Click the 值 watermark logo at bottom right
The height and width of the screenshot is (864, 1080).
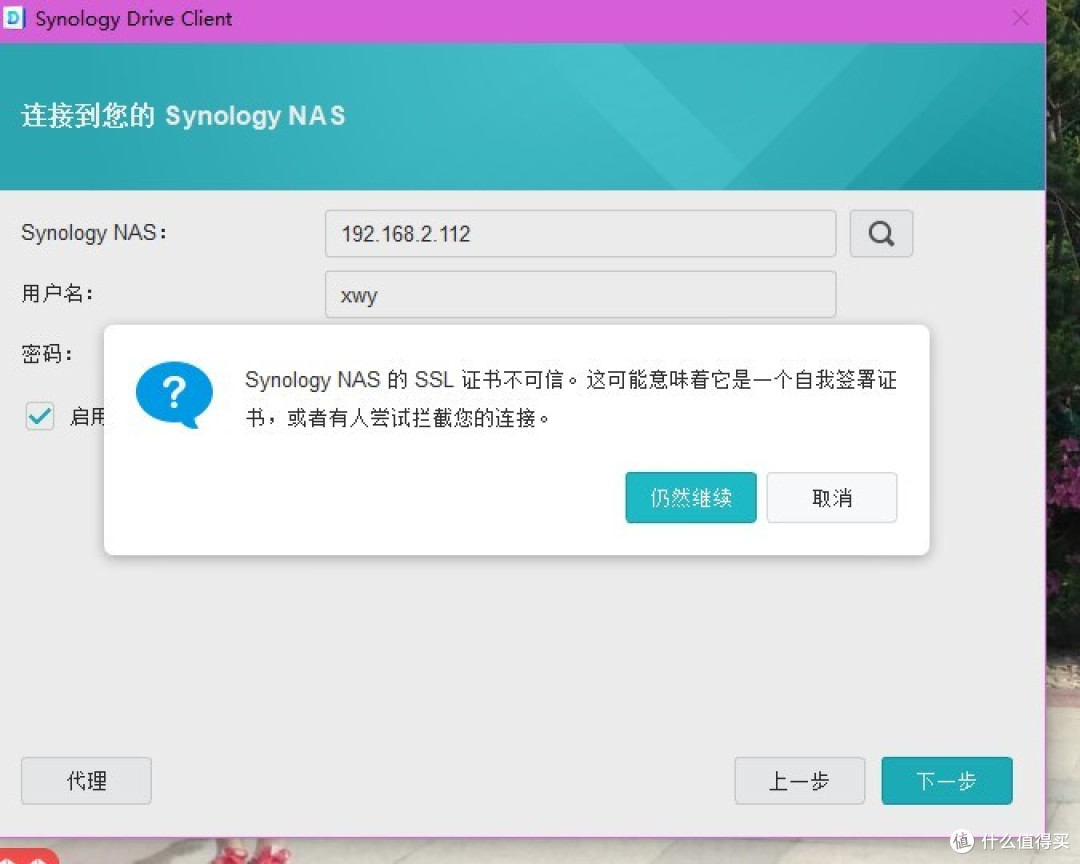tap(961, 841)
